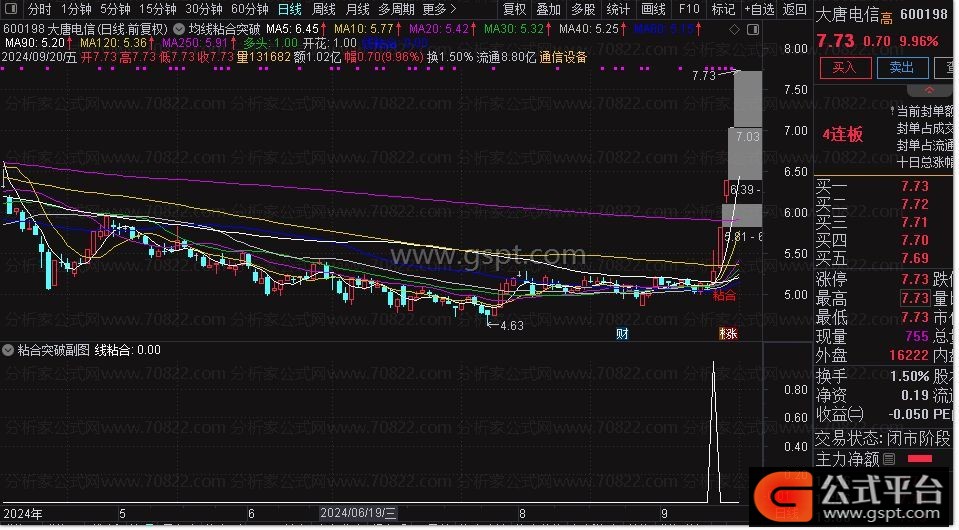
Task: Add stock via +自选 button
Action: click(x=759, y=9)
